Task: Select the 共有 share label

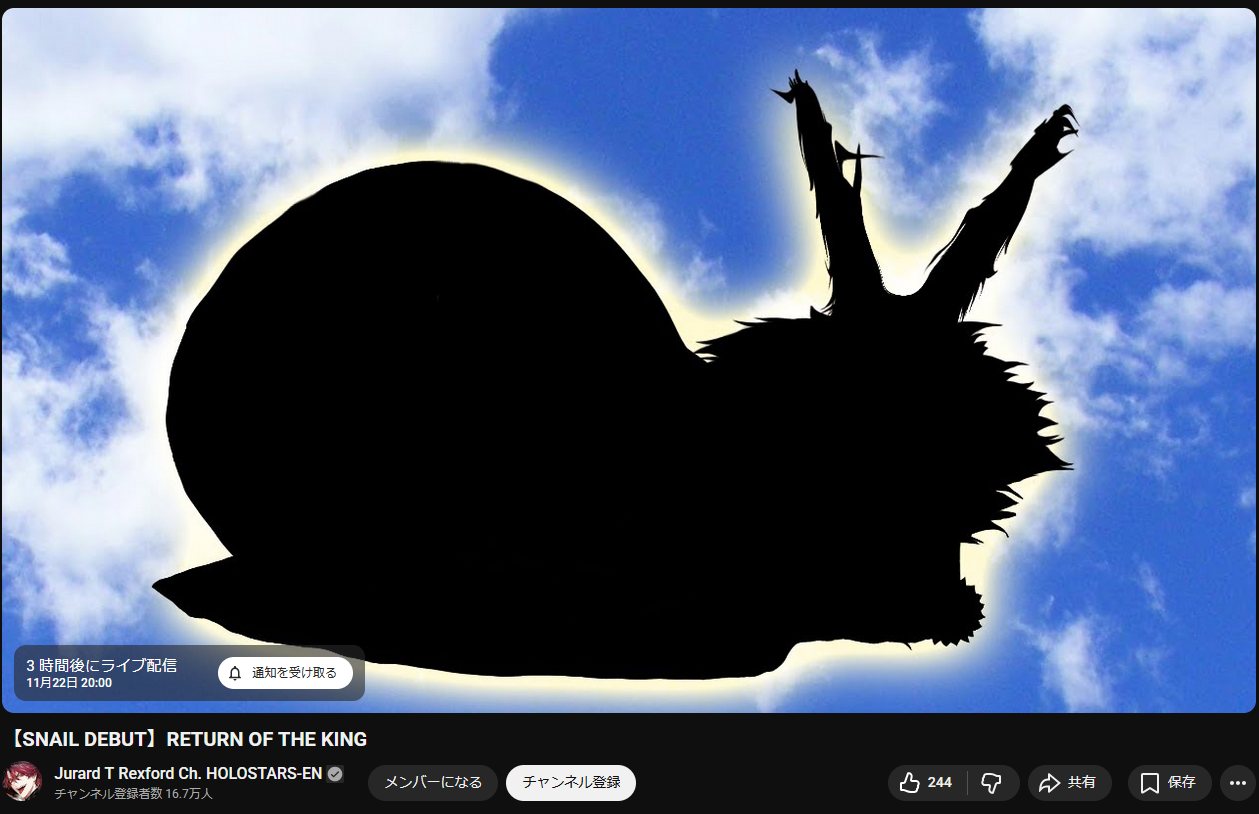Action: click(x=1081, y=782)
